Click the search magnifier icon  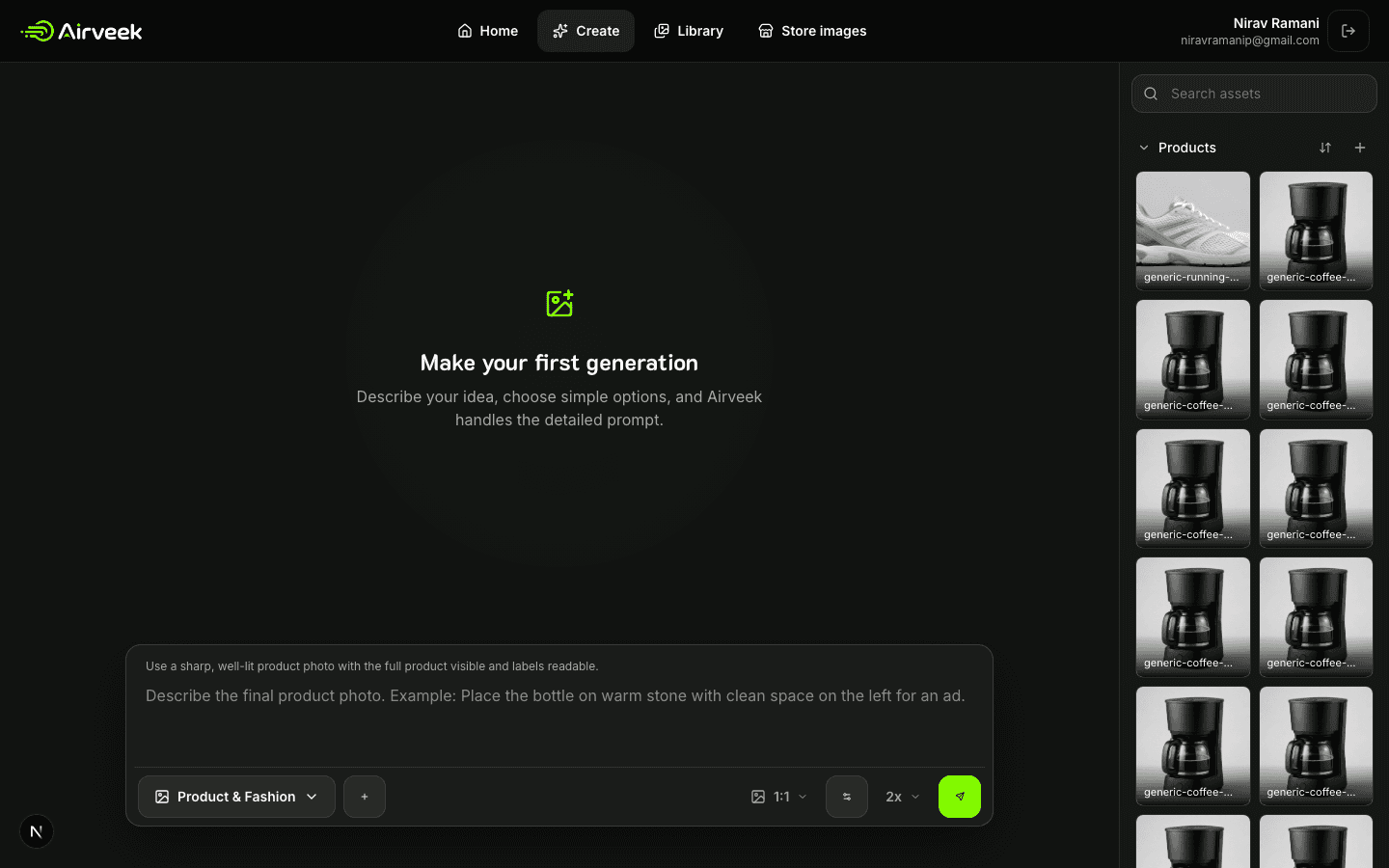pyautogui.click(x=1151, y=94)
